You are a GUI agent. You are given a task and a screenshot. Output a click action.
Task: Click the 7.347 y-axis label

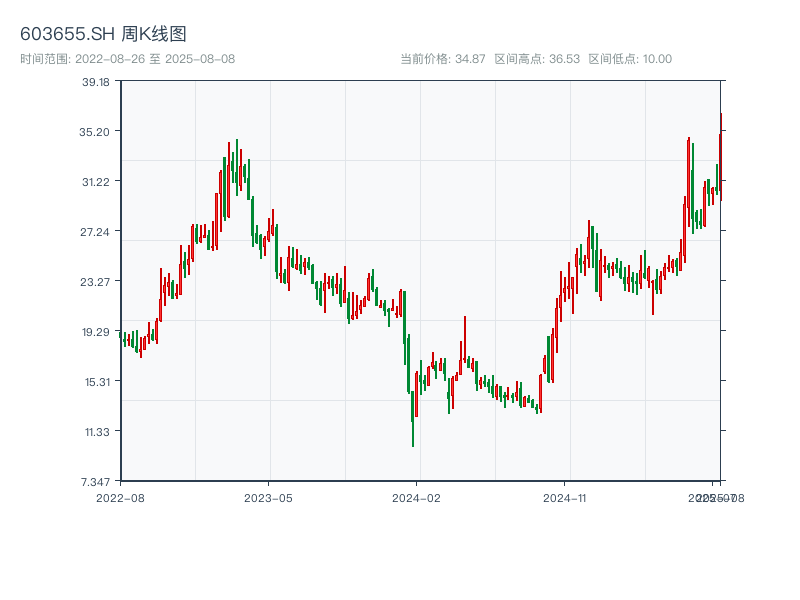click(96, 482)
